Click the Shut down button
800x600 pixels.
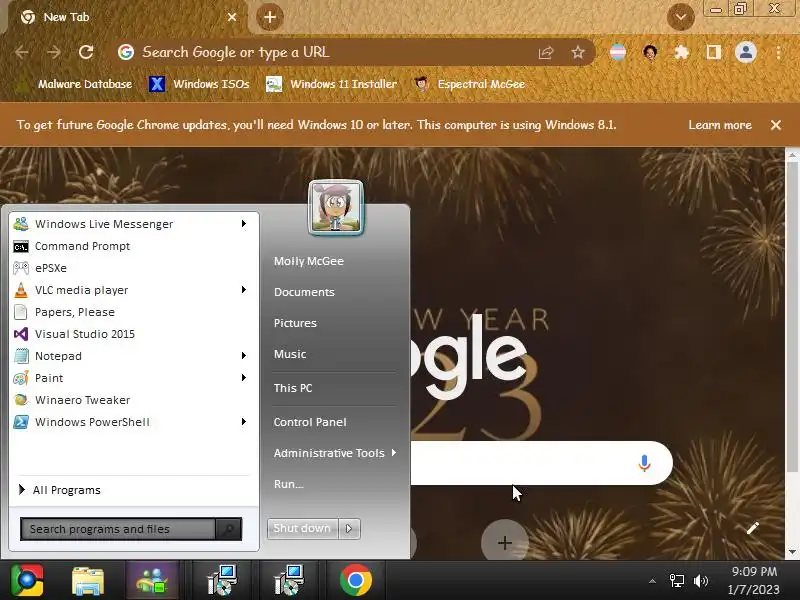click(x=303, y=528)
